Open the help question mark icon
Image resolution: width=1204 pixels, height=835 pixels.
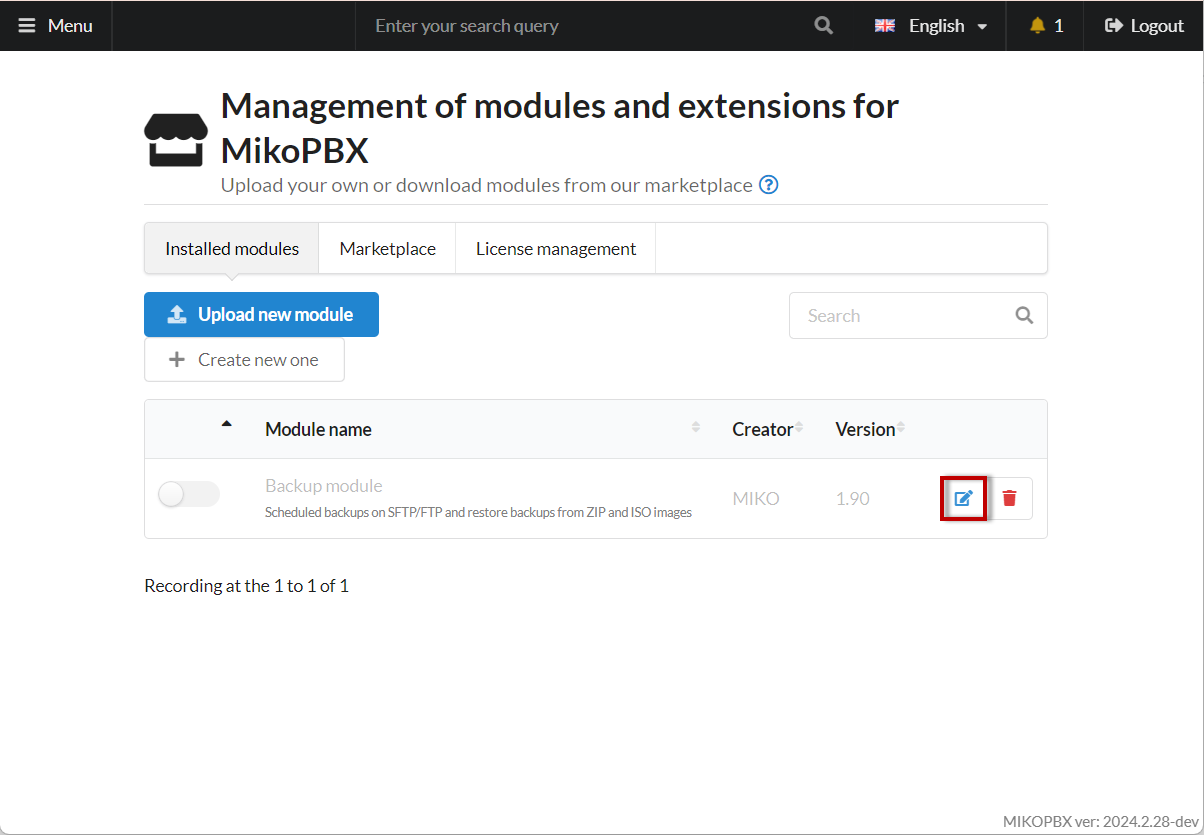tap(768, 185)
